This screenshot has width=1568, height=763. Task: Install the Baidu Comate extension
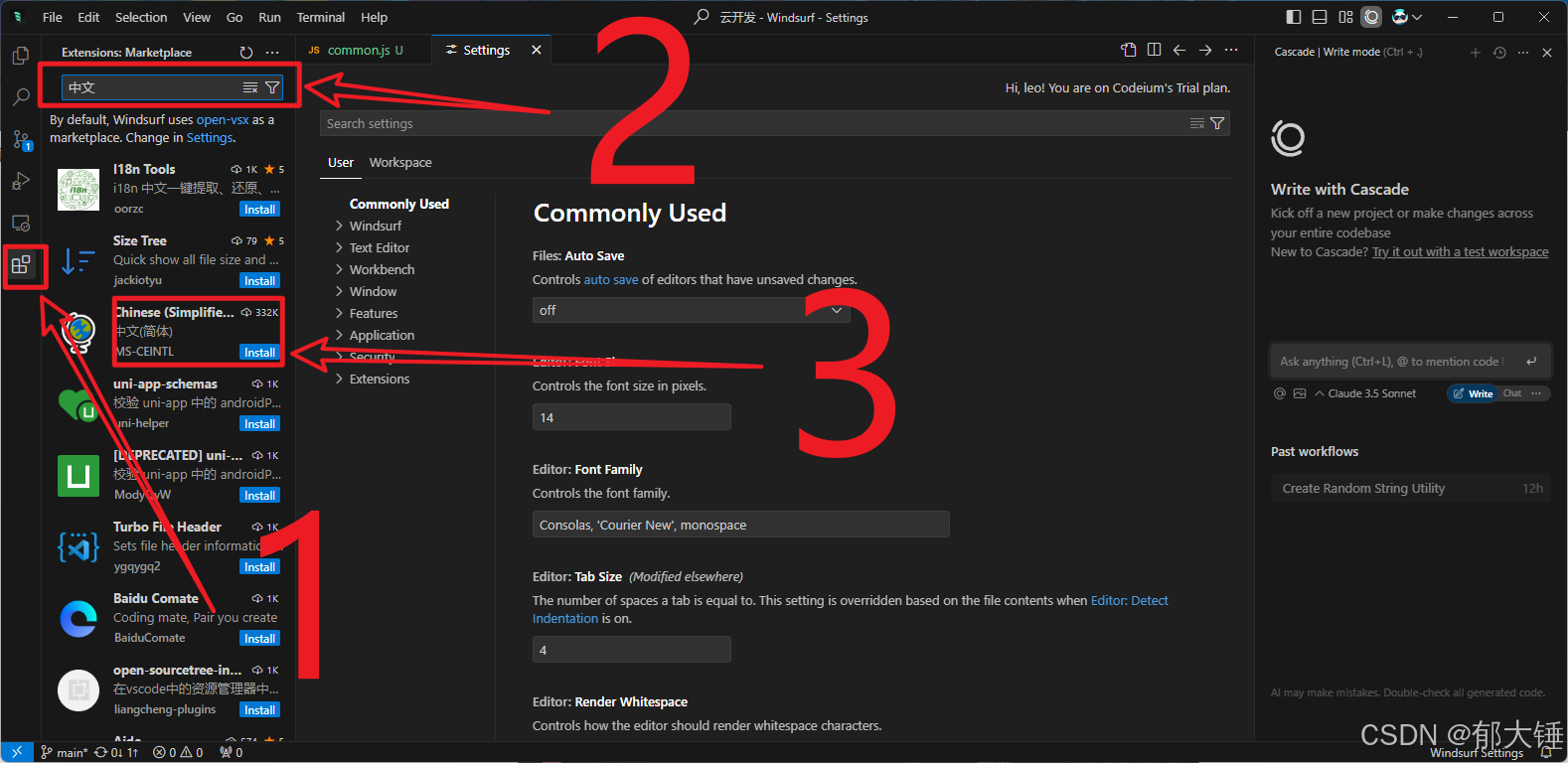260,638
